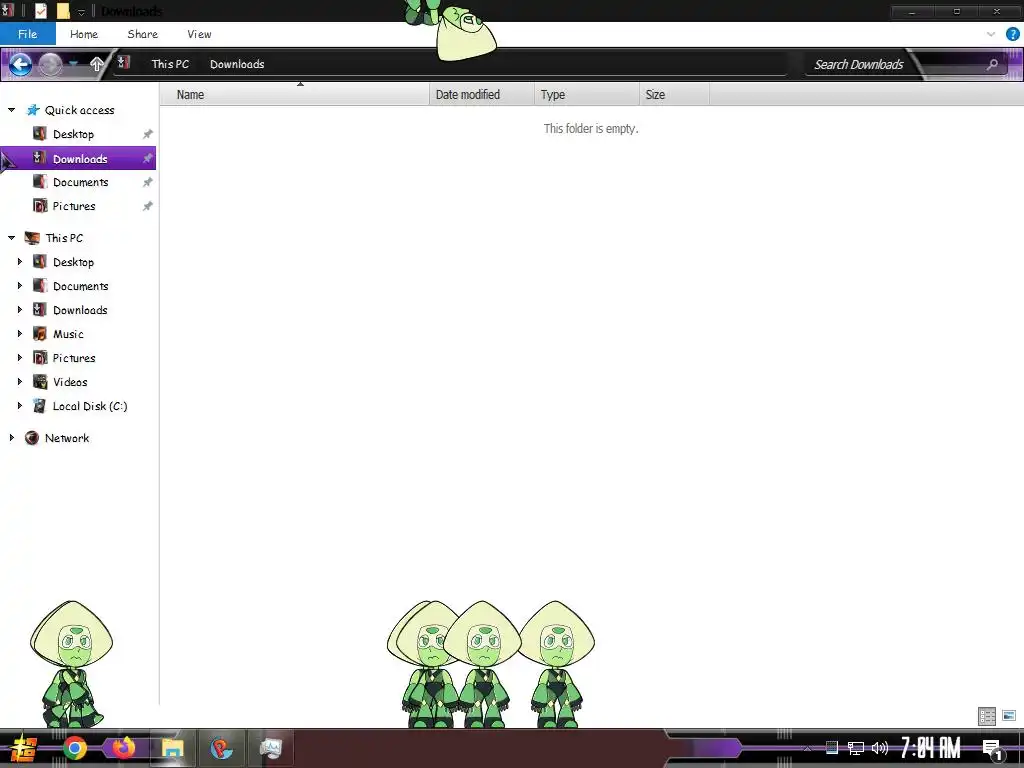Expand Desktop under This PC
This screenshot has width=1024, height=768.
click(x=20, y=262)
